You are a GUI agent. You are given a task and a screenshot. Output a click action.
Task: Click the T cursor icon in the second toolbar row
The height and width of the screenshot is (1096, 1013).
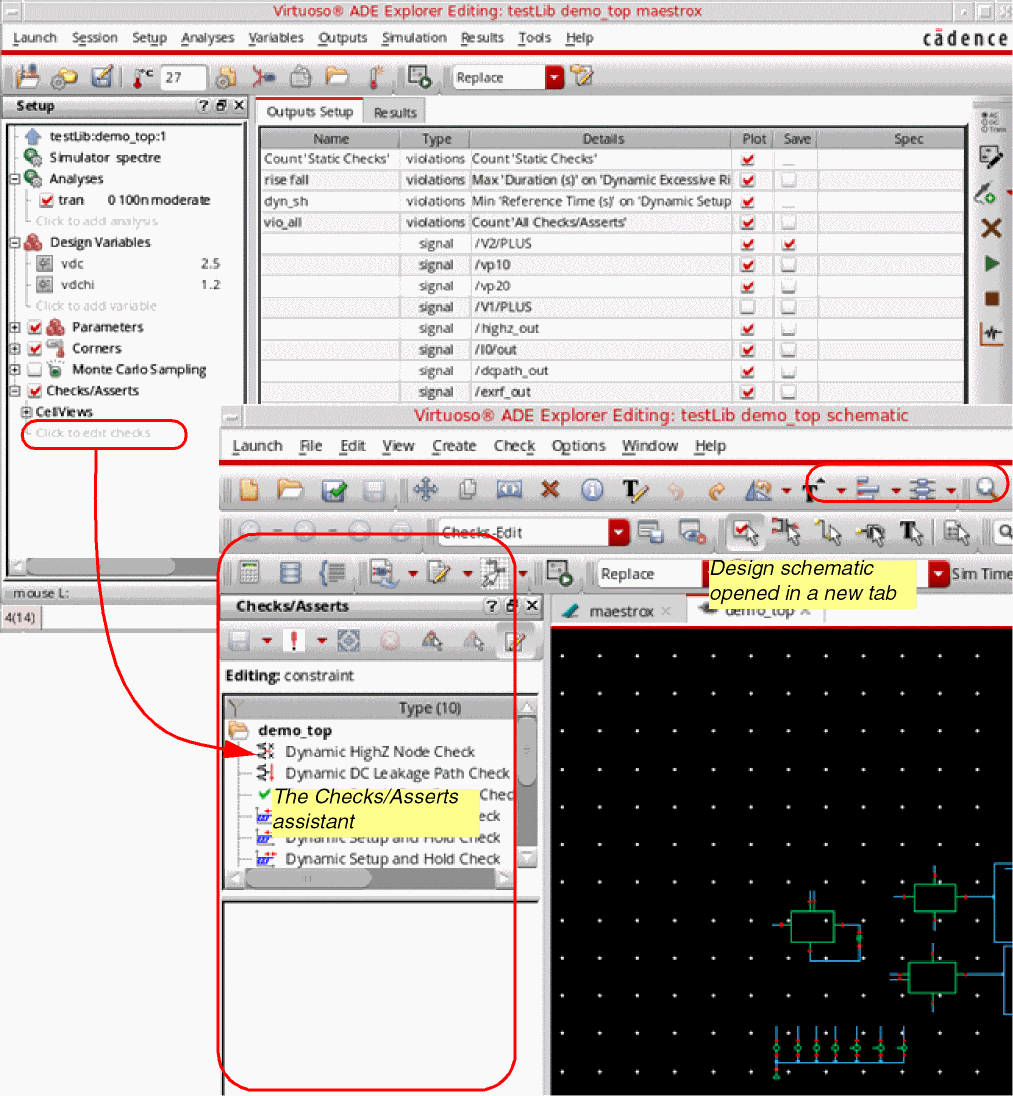tap(911, 533)
